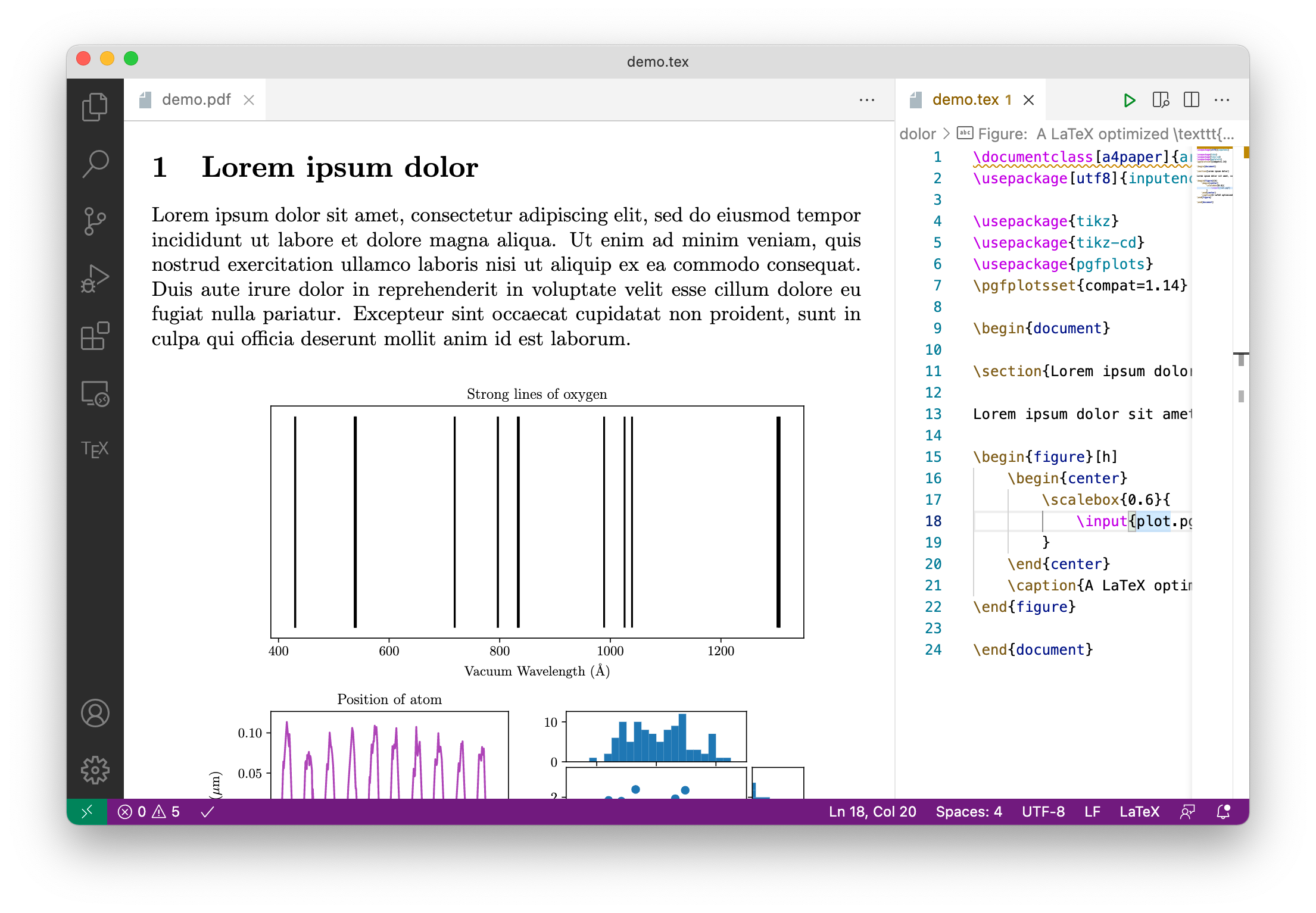
Task: Click \section on line 11
Action: (x=1008, y=371)
